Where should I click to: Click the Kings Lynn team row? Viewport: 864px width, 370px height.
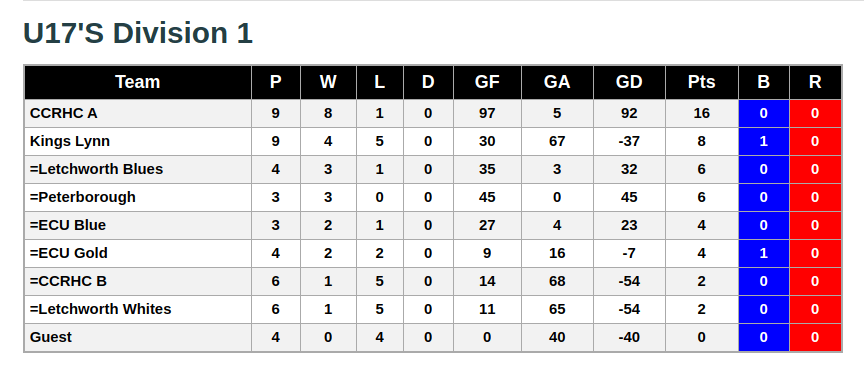pyautogui.click(x=433, y=142)
